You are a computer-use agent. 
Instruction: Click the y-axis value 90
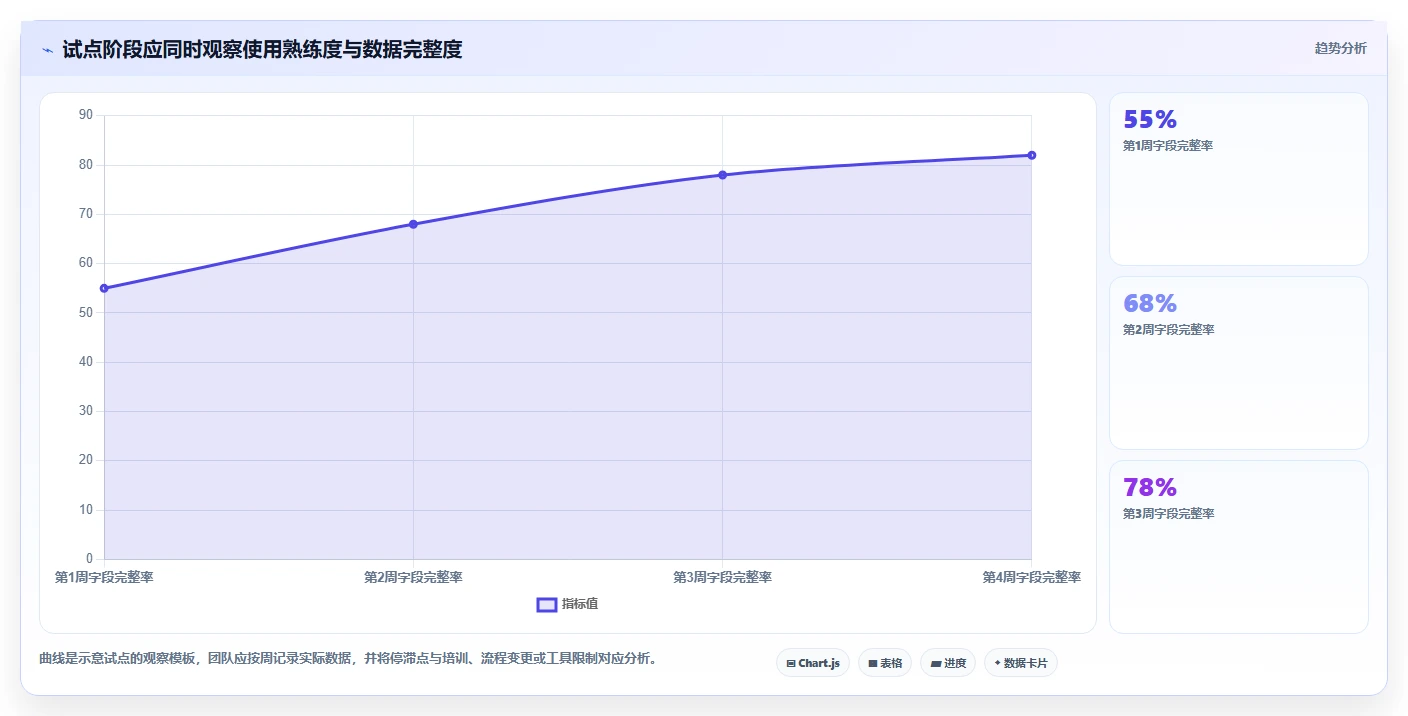(x=85, y=115)
